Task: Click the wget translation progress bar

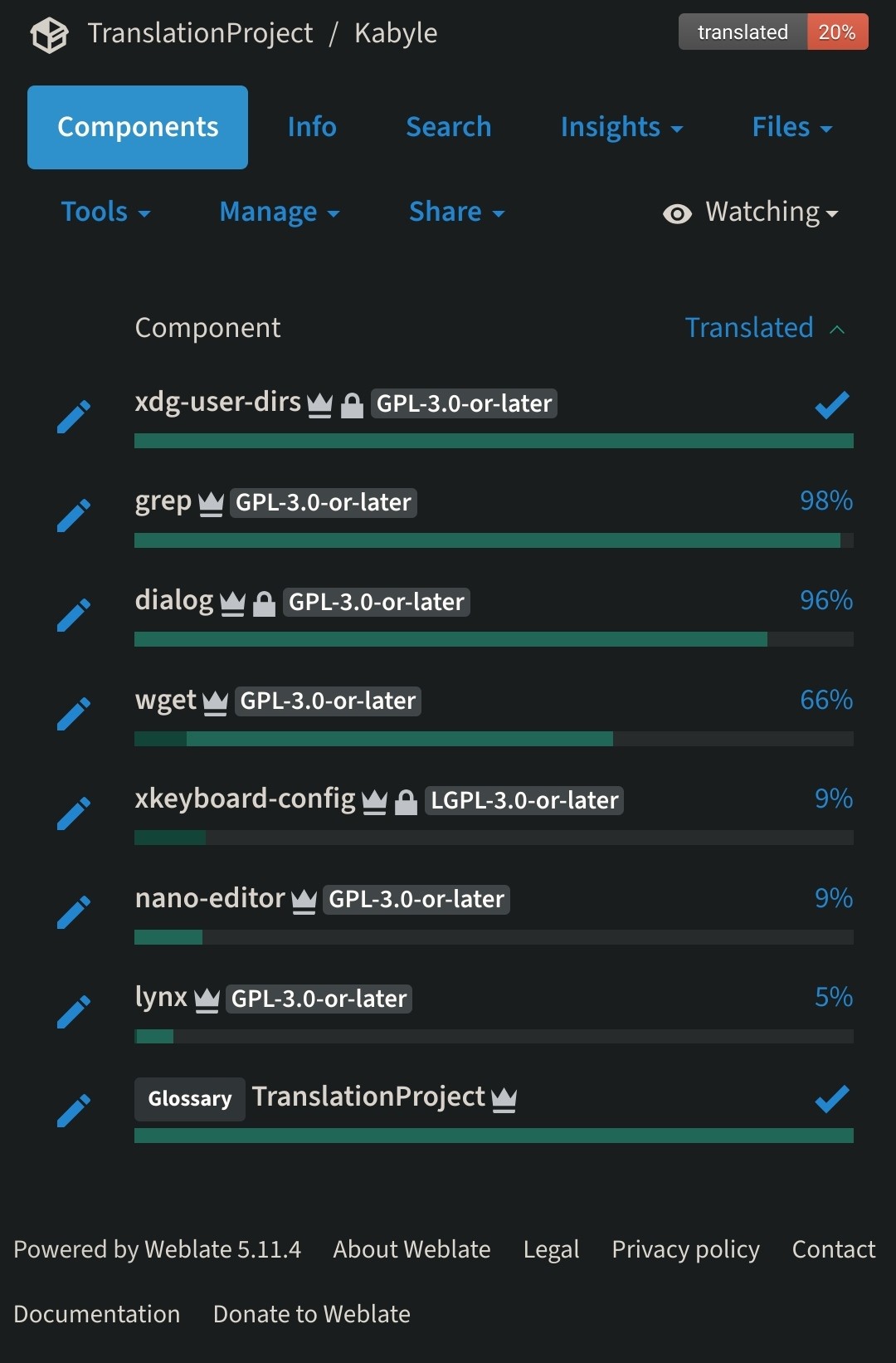Action: [x=494, y=739]
